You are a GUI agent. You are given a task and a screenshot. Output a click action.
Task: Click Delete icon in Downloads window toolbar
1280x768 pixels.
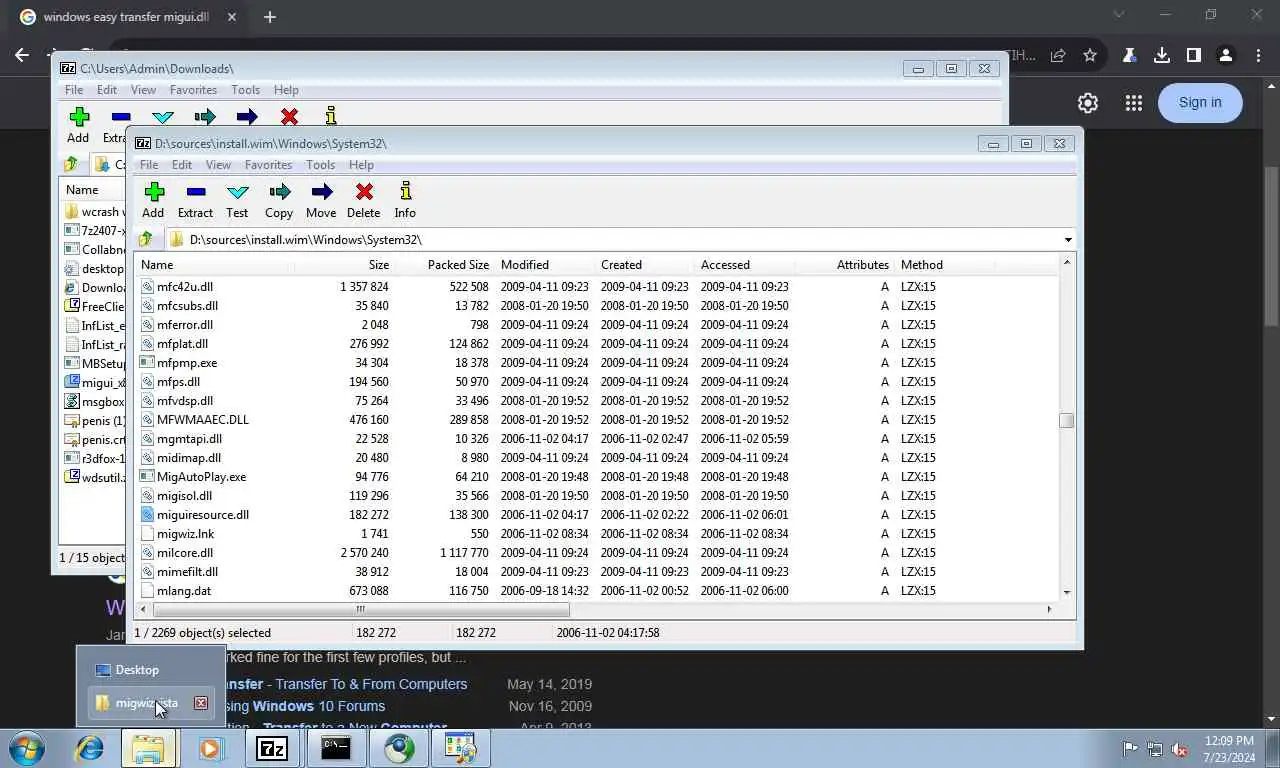[289, 116]
